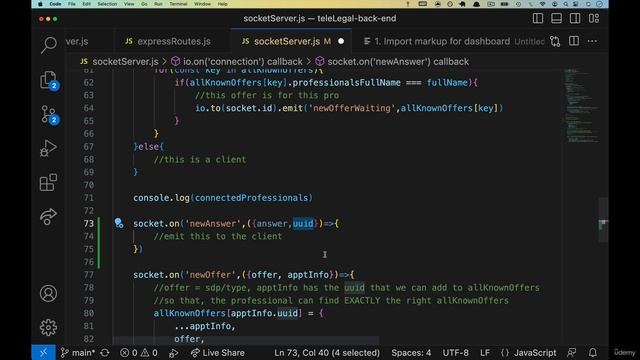Open the Customize Layout menu
Screen dimensions: 640x360
coord(594,18)
